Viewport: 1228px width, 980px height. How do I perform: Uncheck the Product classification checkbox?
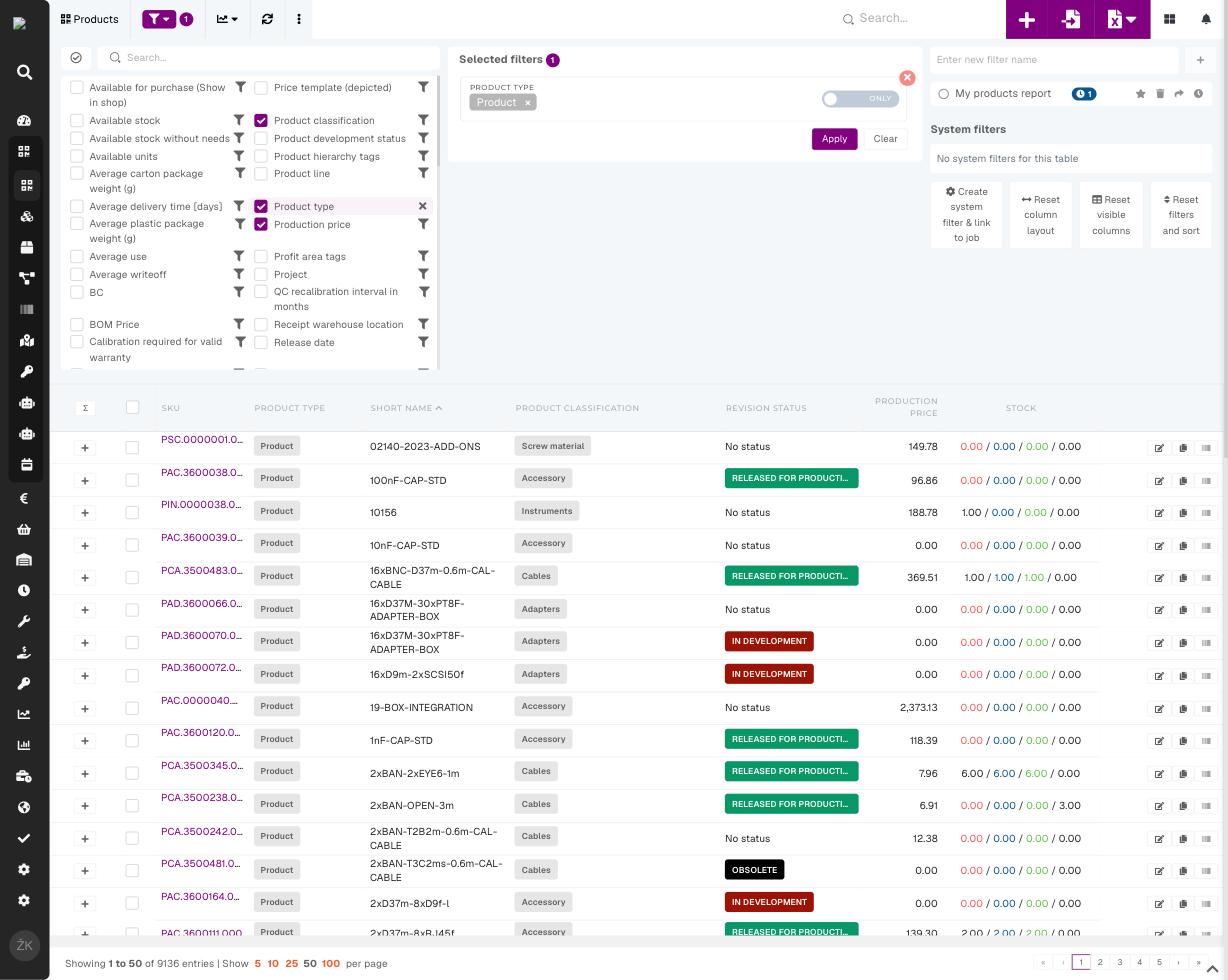tap(261, 121)
